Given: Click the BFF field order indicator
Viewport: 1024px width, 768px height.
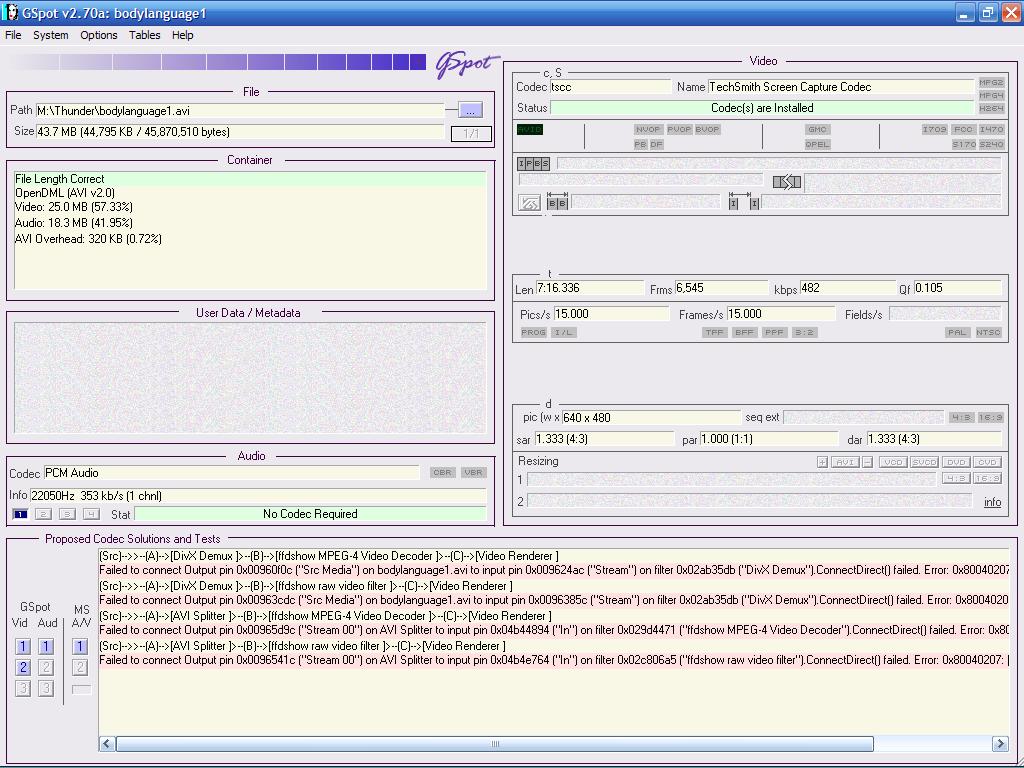Looking at the screenshot, I should 744,332.
